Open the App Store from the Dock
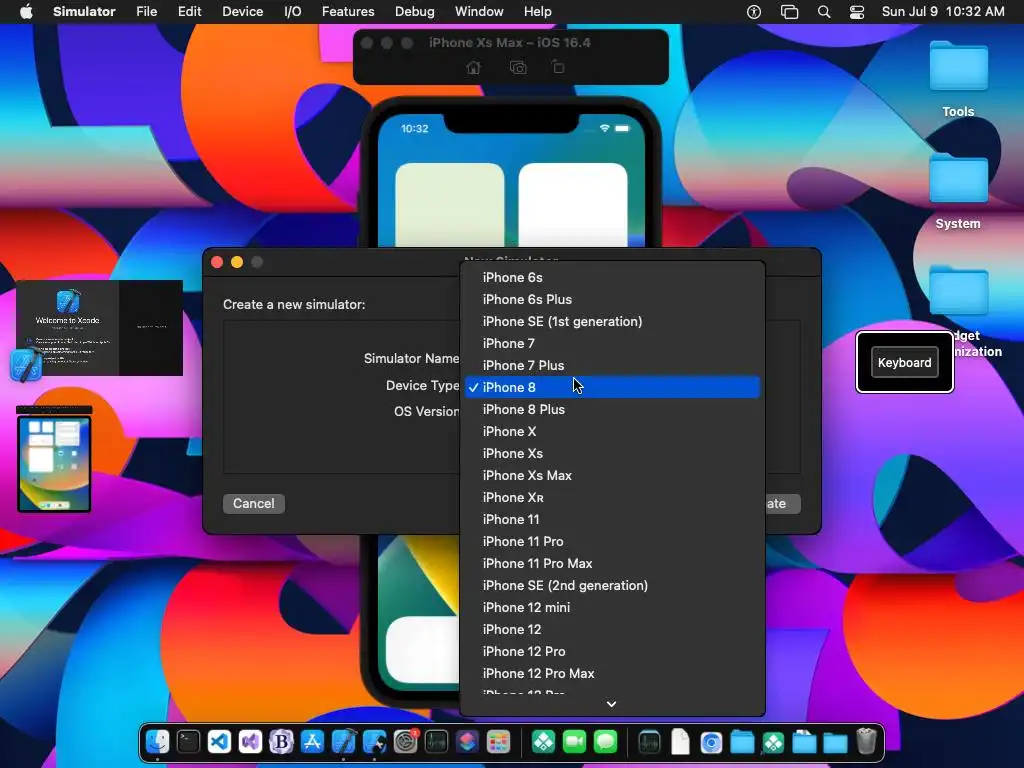 [x=312, y=742]
